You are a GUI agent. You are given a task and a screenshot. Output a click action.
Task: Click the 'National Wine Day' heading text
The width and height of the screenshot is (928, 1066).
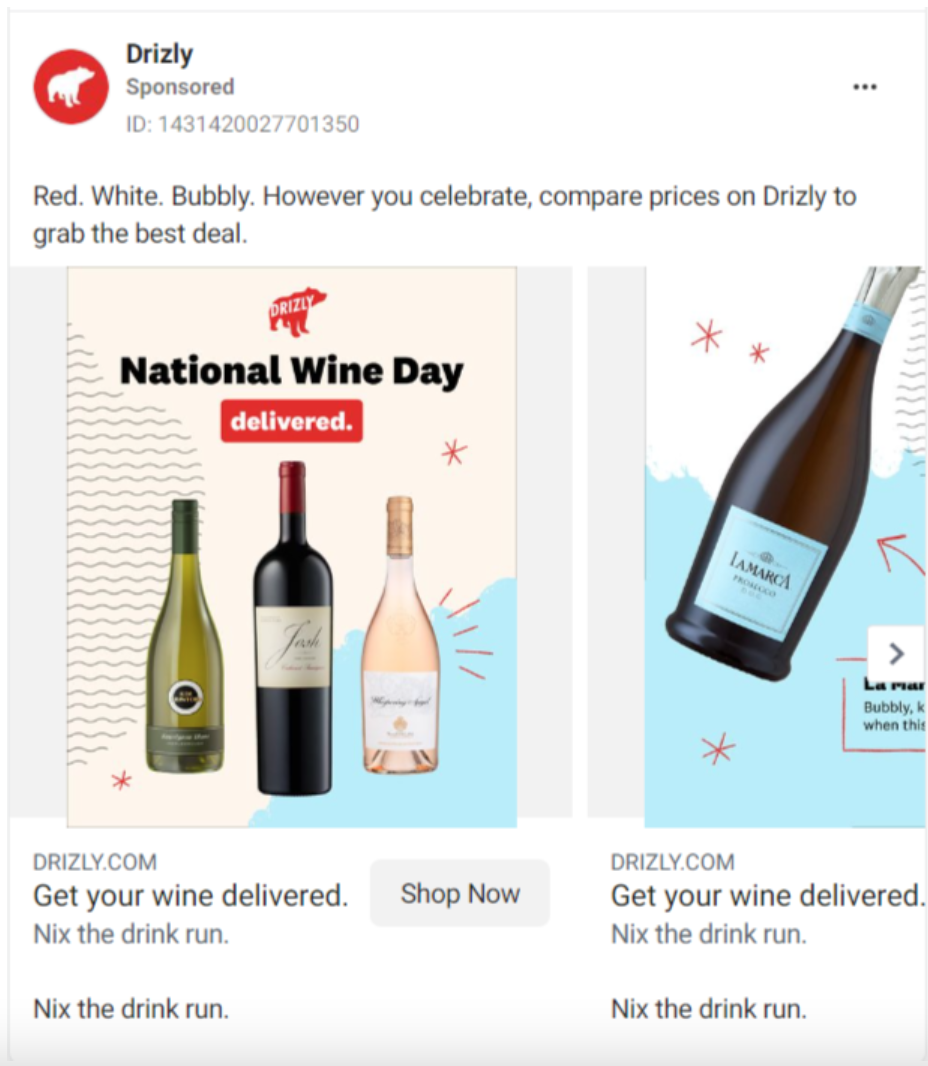292,371
